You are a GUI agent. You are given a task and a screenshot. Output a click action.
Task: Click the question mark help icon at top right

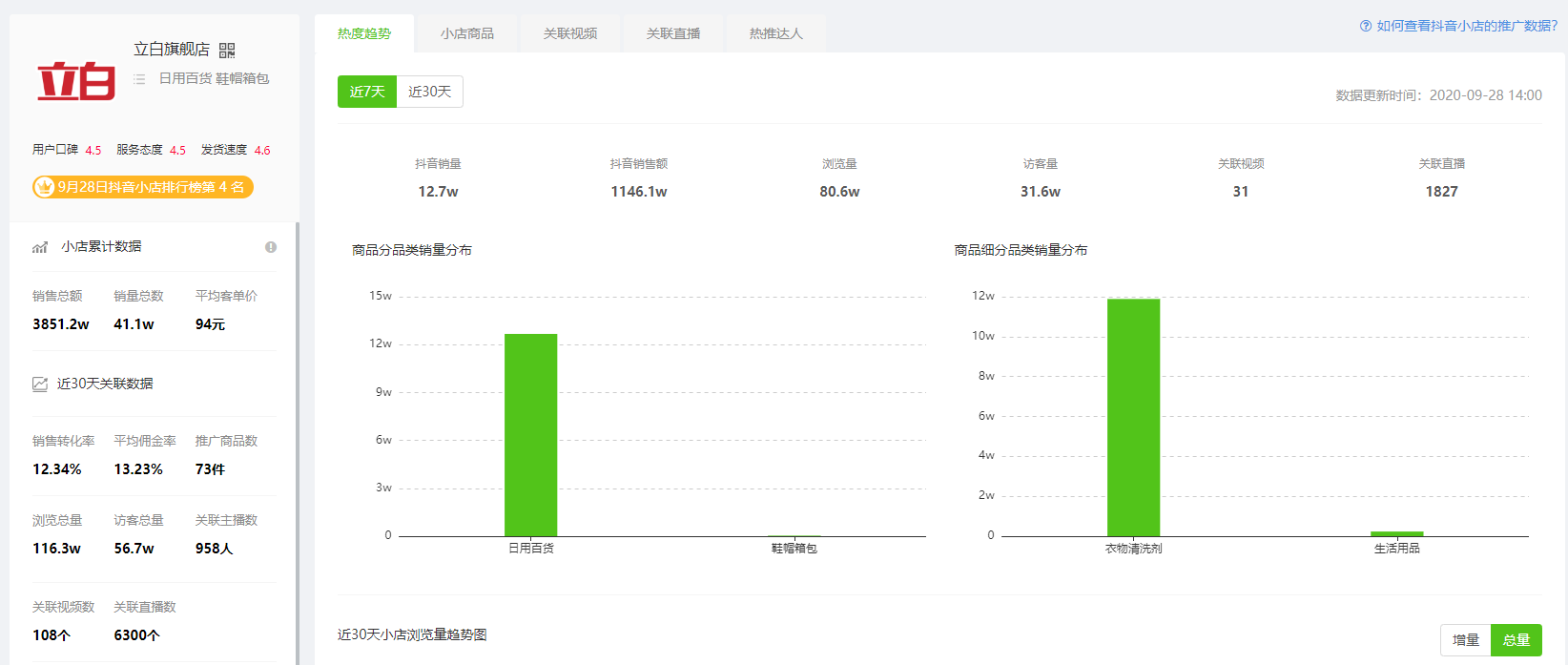click(1366, 26)
